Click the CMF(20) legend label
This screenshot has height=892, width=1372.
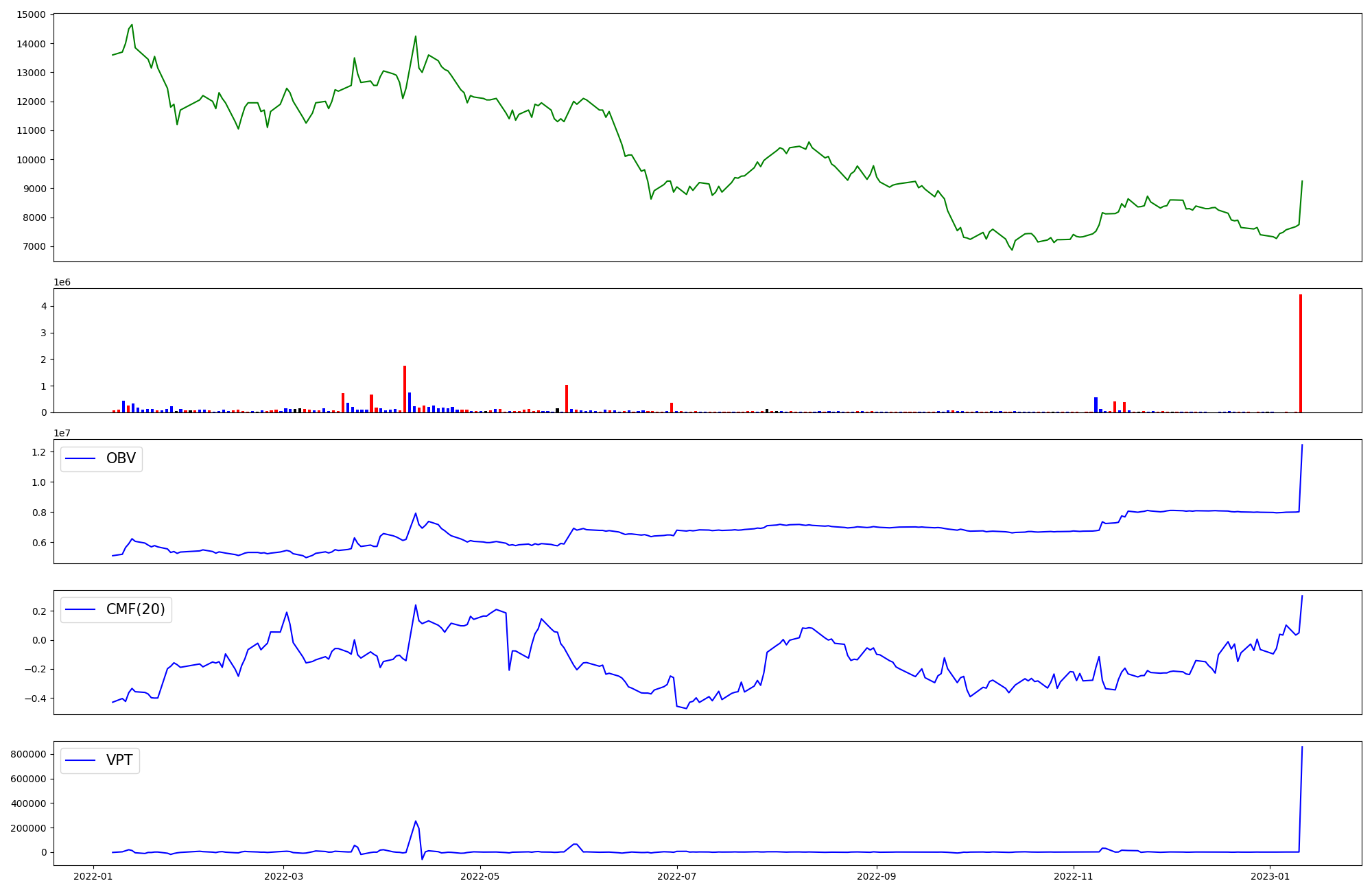point(135,609)
